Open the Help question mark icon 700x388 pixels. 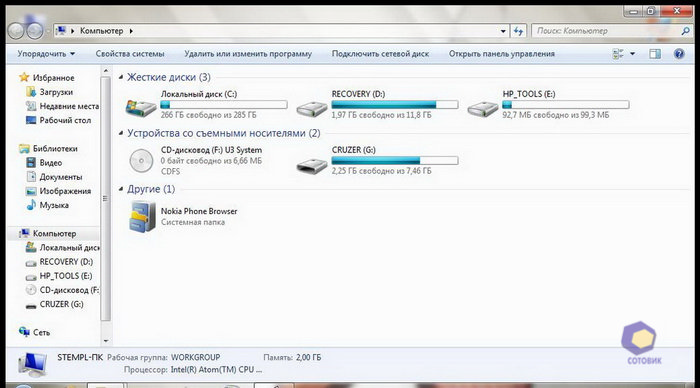click(679, 54)
